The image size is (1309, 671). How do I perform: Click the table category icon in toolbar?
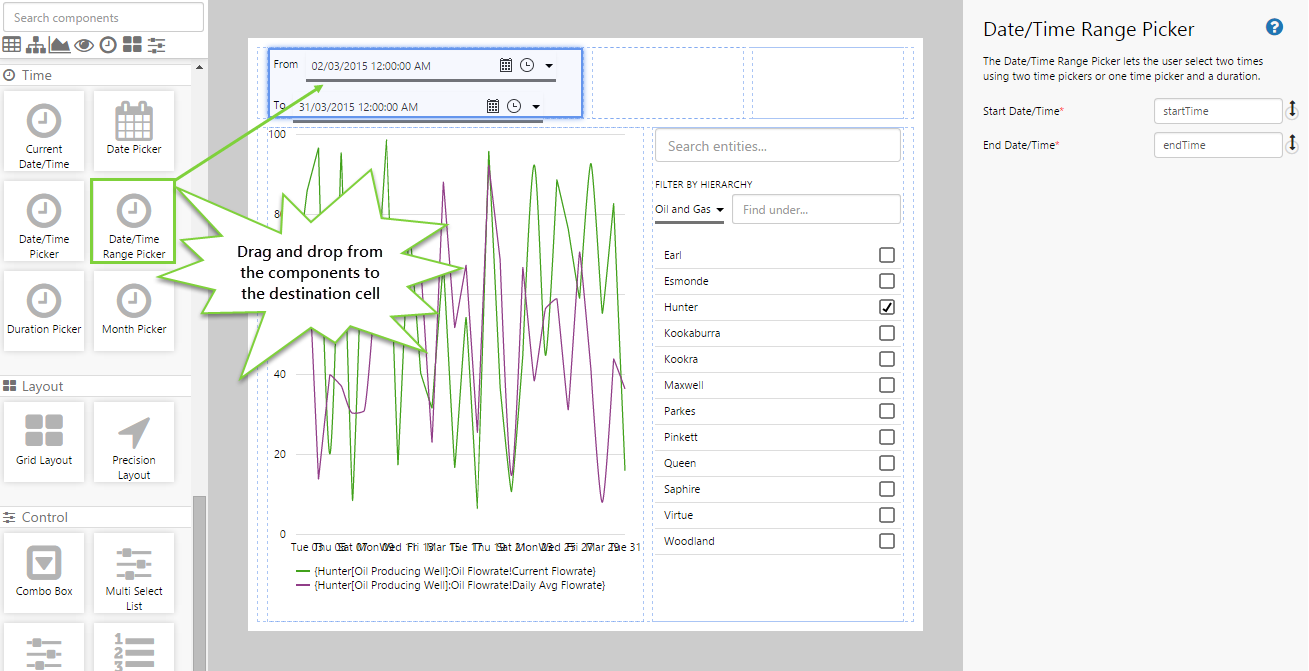click(x=12, y=44)
